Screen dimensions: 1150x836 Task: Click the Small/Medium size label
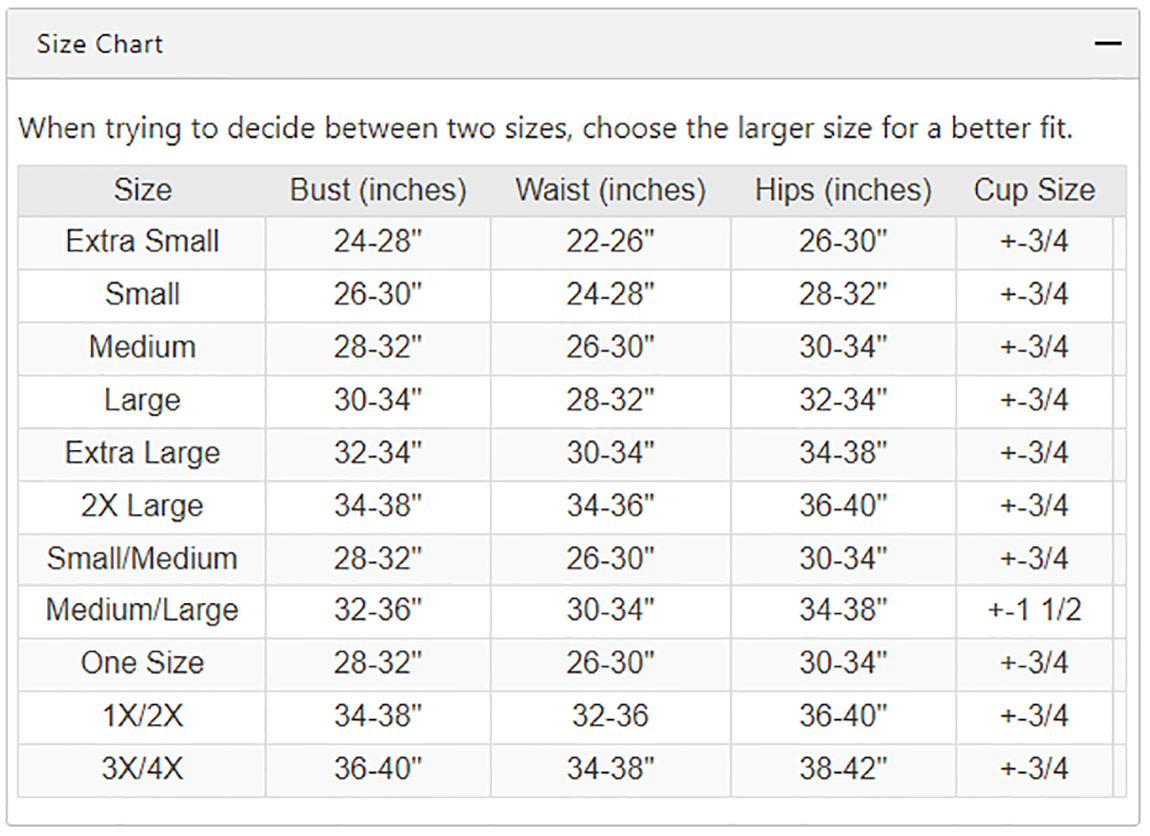[142, 559]
